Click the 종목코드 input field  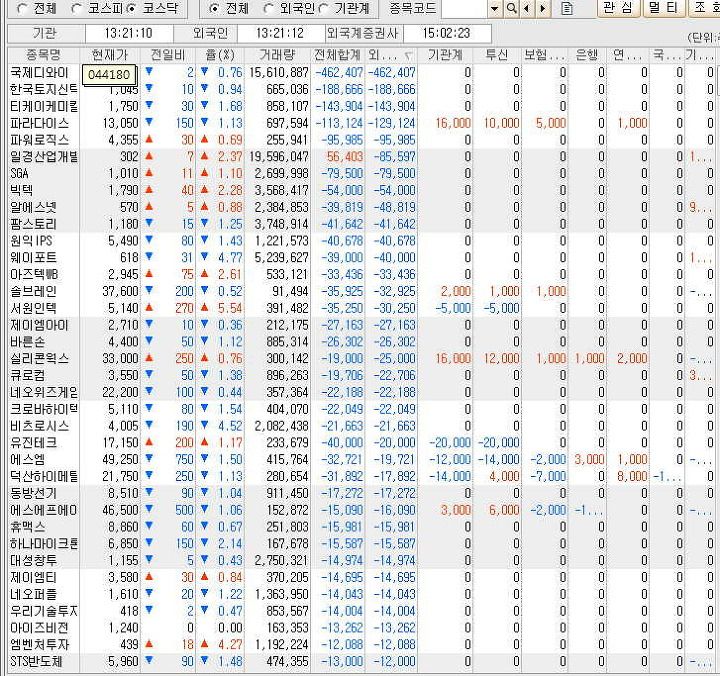(464, 8)
